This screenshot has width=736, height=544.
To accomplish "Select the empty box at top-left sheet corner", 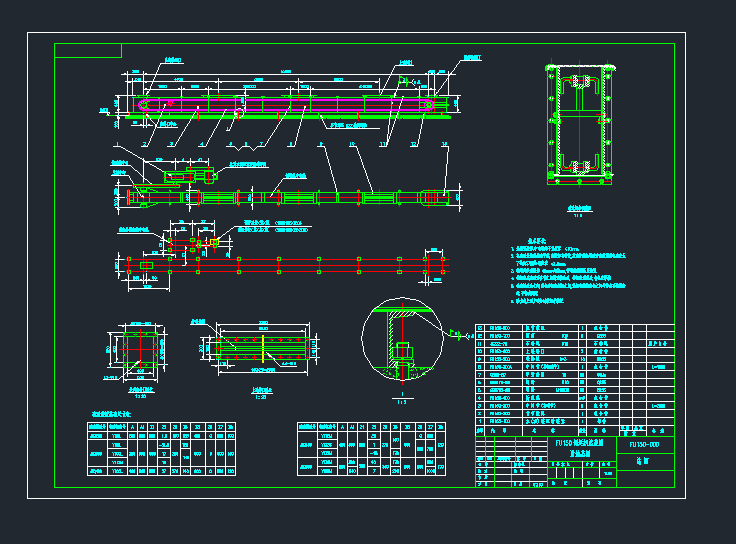I will (88, 50).
